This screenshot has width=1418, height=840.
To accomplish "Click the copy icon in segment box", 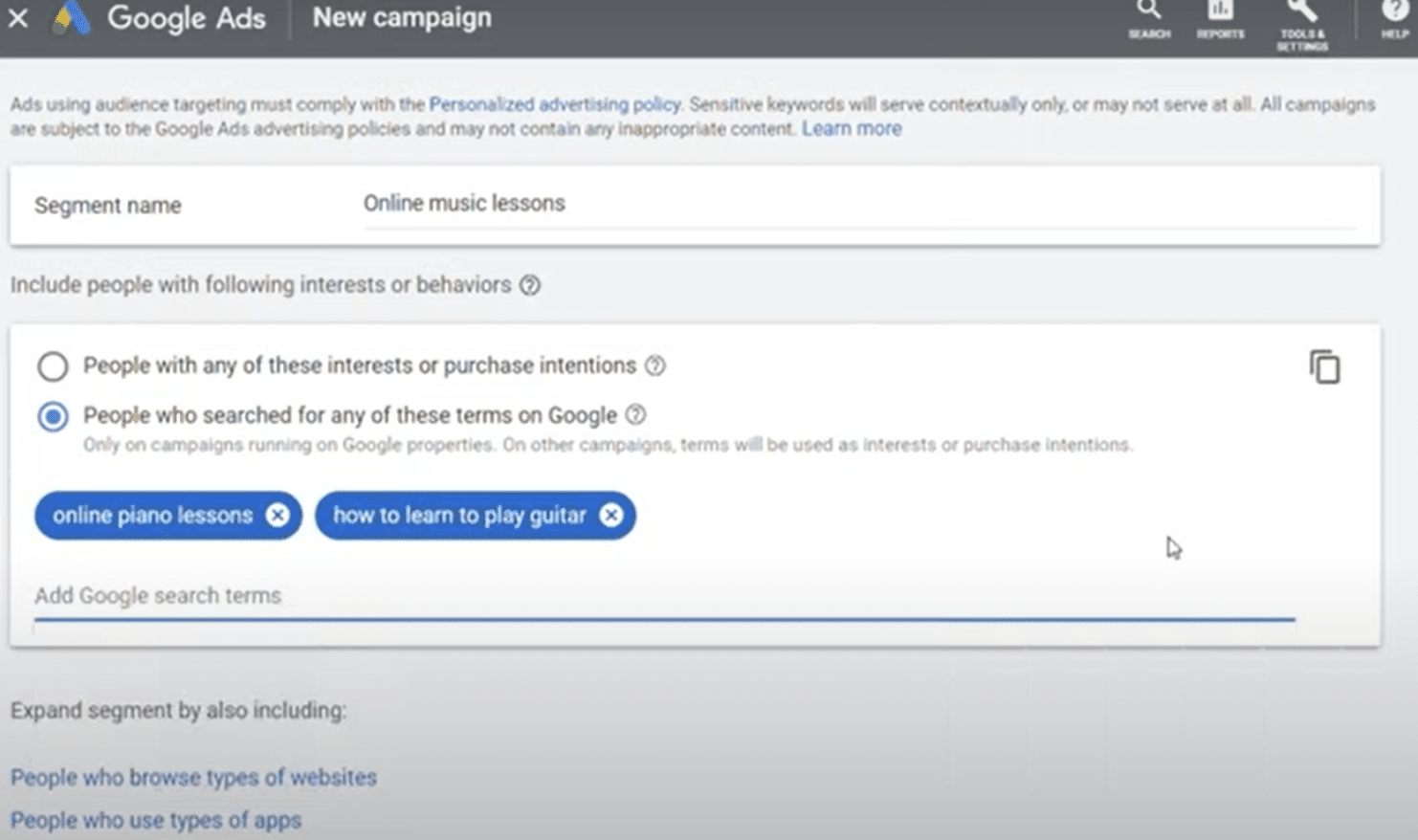I will coord(1324,367).
